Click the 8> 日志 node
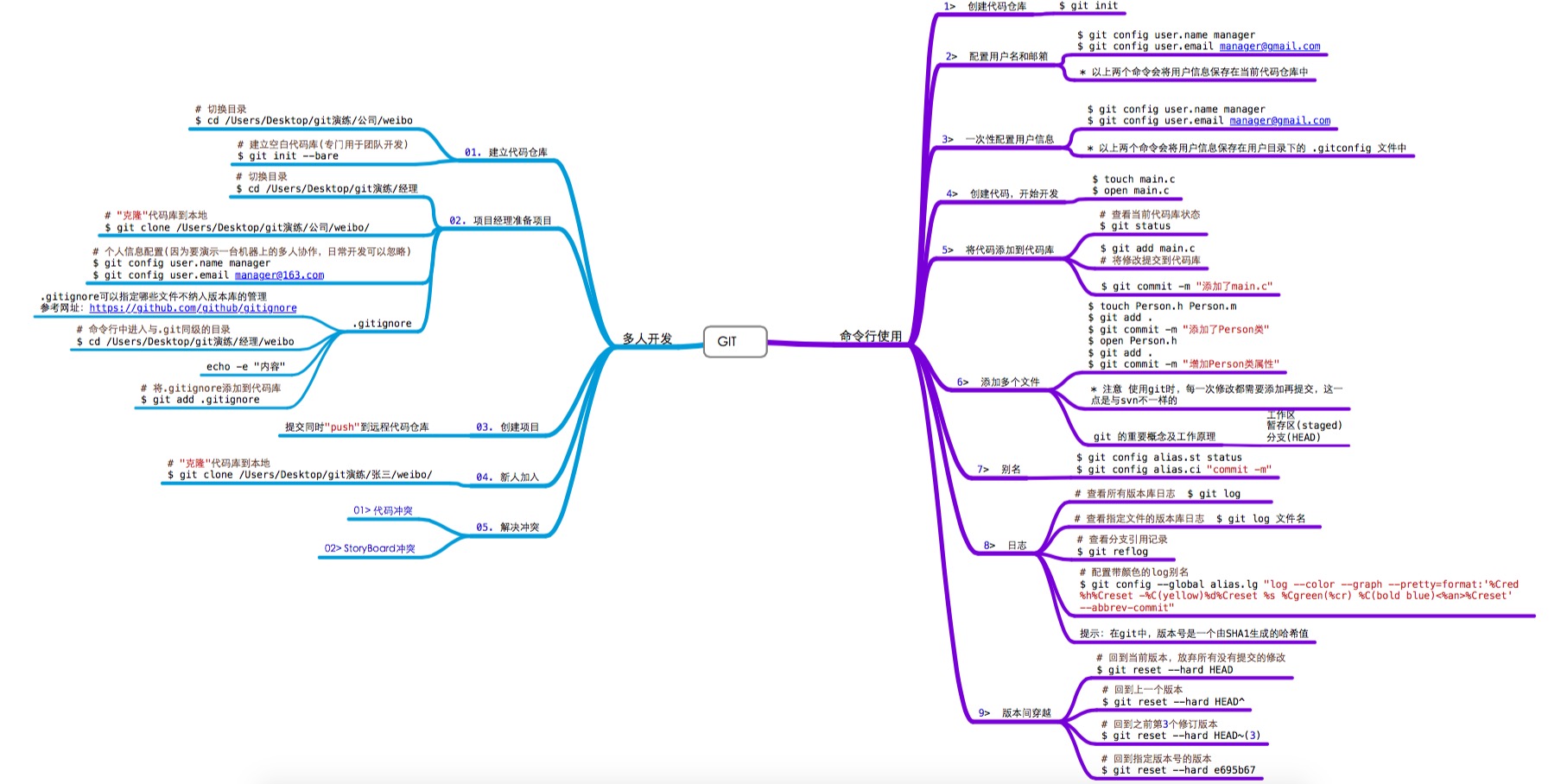 [1006, 545]
